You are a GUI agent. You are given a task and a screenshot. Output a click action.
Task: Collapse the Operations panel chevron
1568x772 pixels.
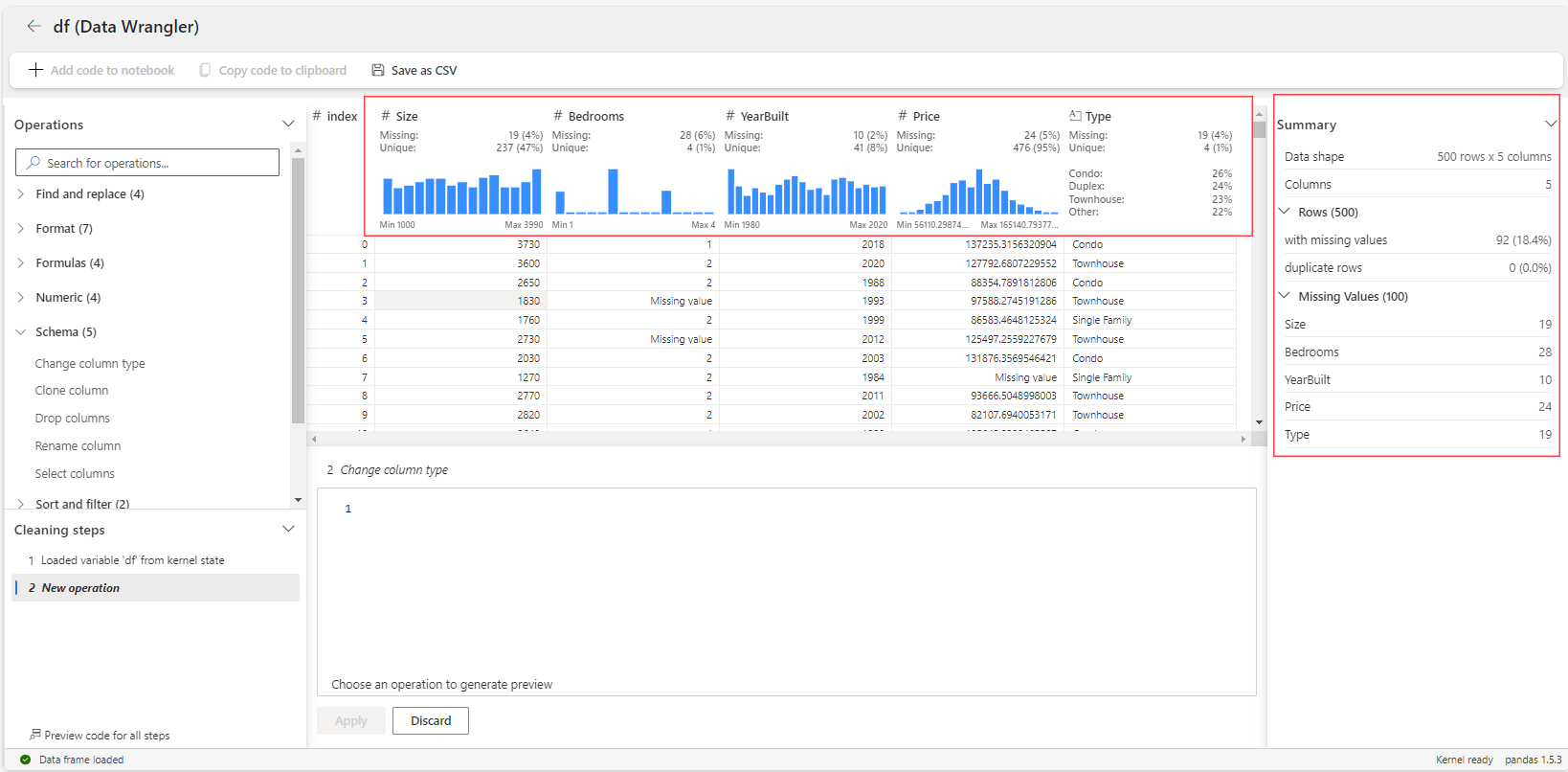[x=288, y=125]
